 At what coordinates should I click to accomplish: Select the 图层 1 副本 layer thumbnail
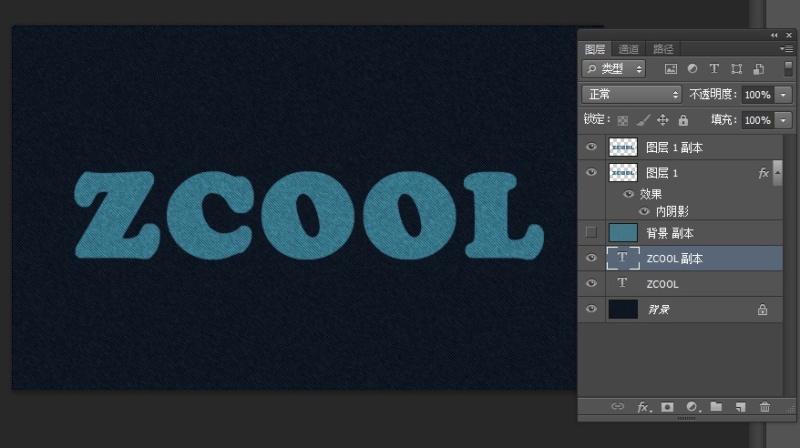623,147
